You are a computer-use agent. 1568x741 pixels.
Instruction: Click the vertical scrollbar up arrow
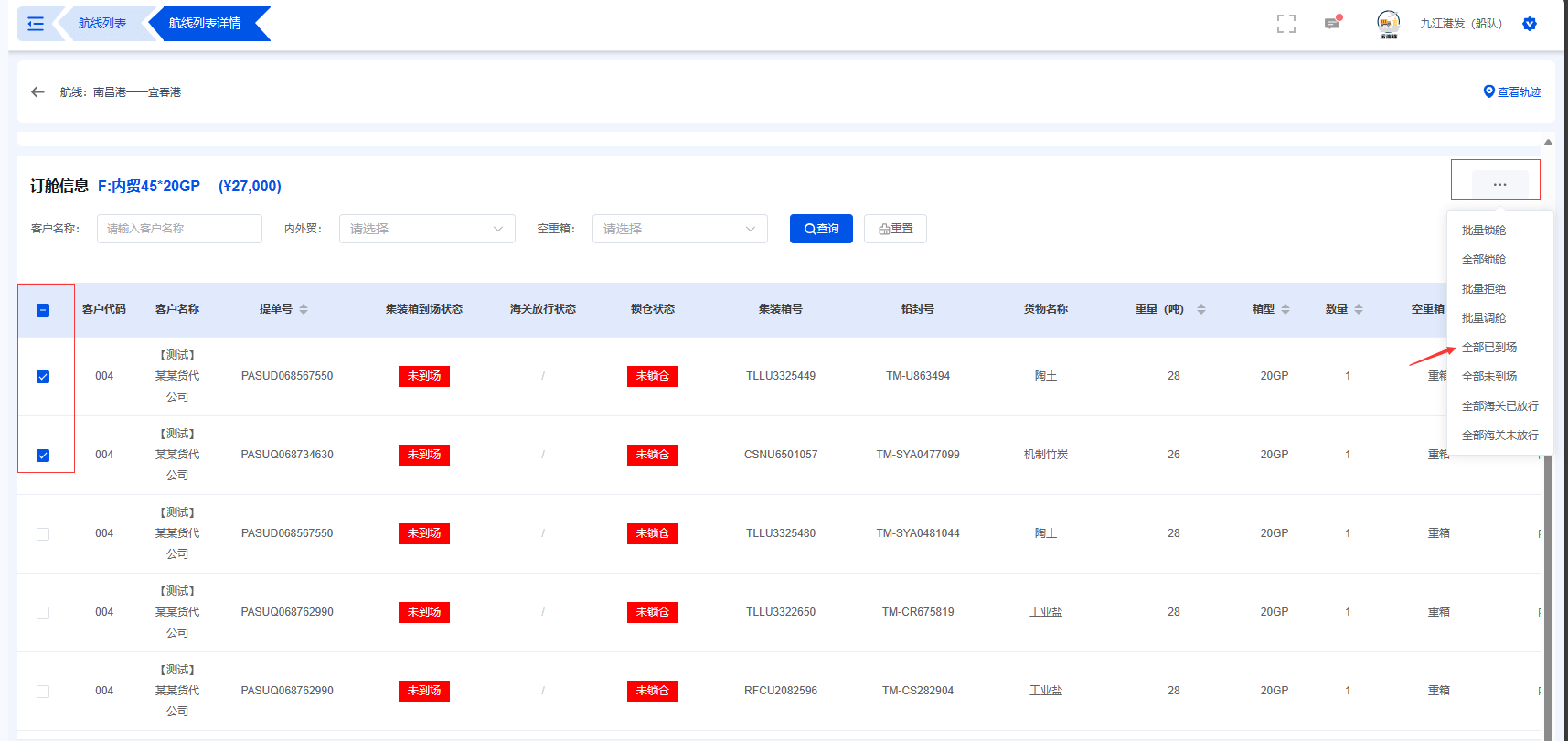coord(1548,143)
